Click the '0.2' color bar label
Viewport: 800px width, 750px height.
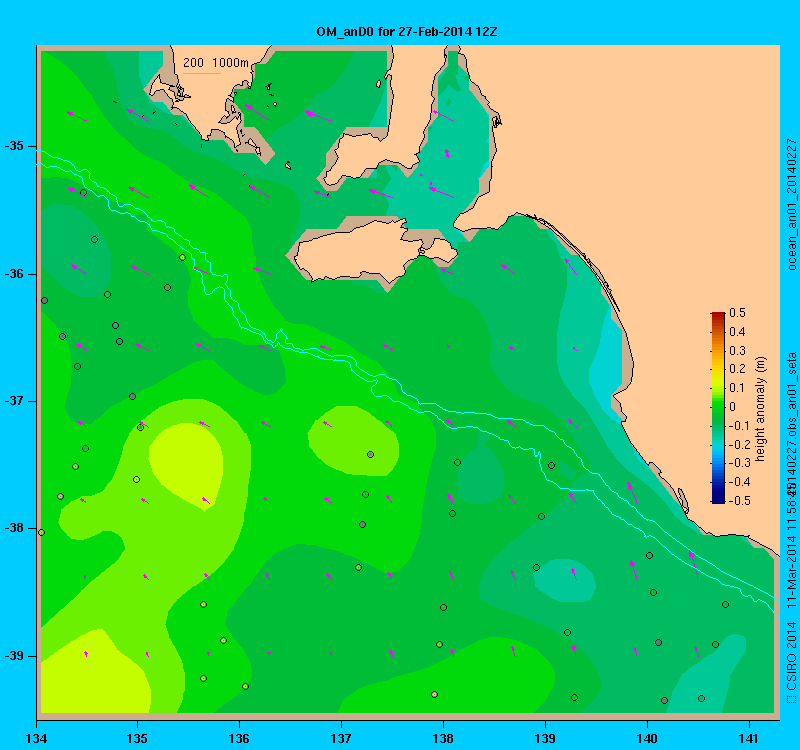(738, 369)
